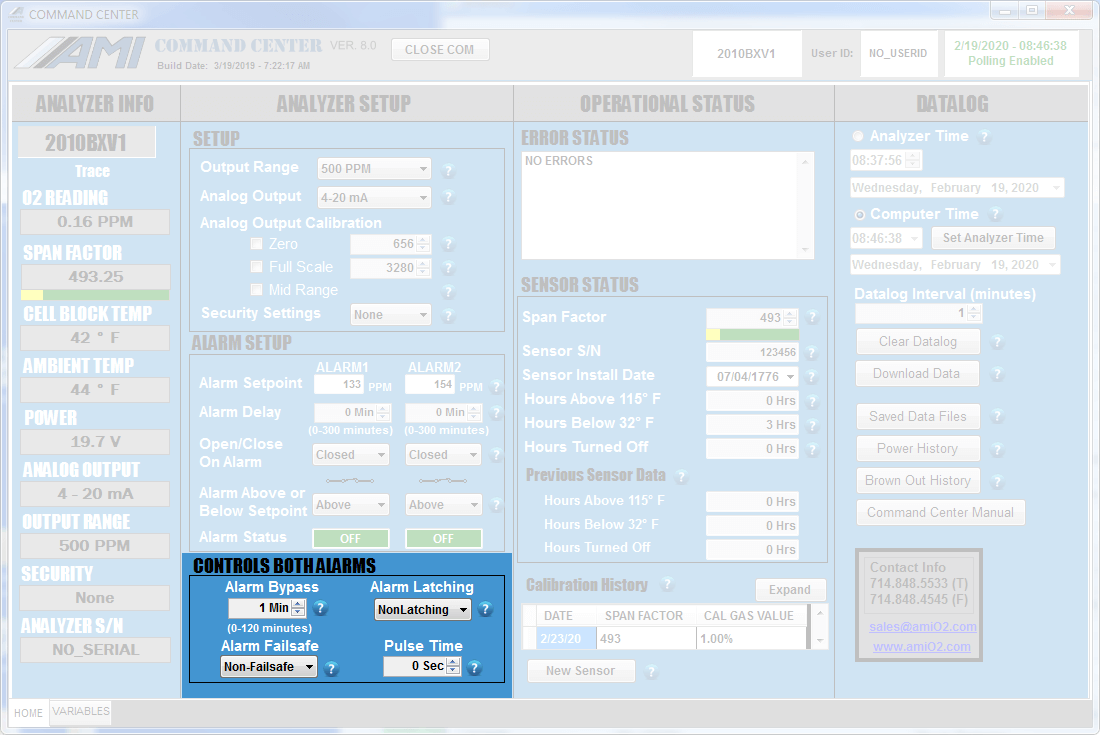
Task: Open the Analog Output 4-20 mA dropdown
Action: [374, 198]
